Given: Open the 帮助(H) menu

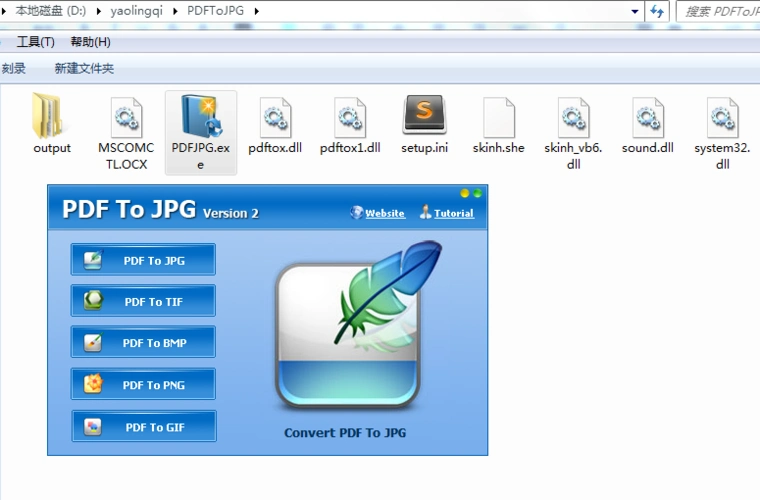Looking at the screenshot, I should click(x=91, y=42).
